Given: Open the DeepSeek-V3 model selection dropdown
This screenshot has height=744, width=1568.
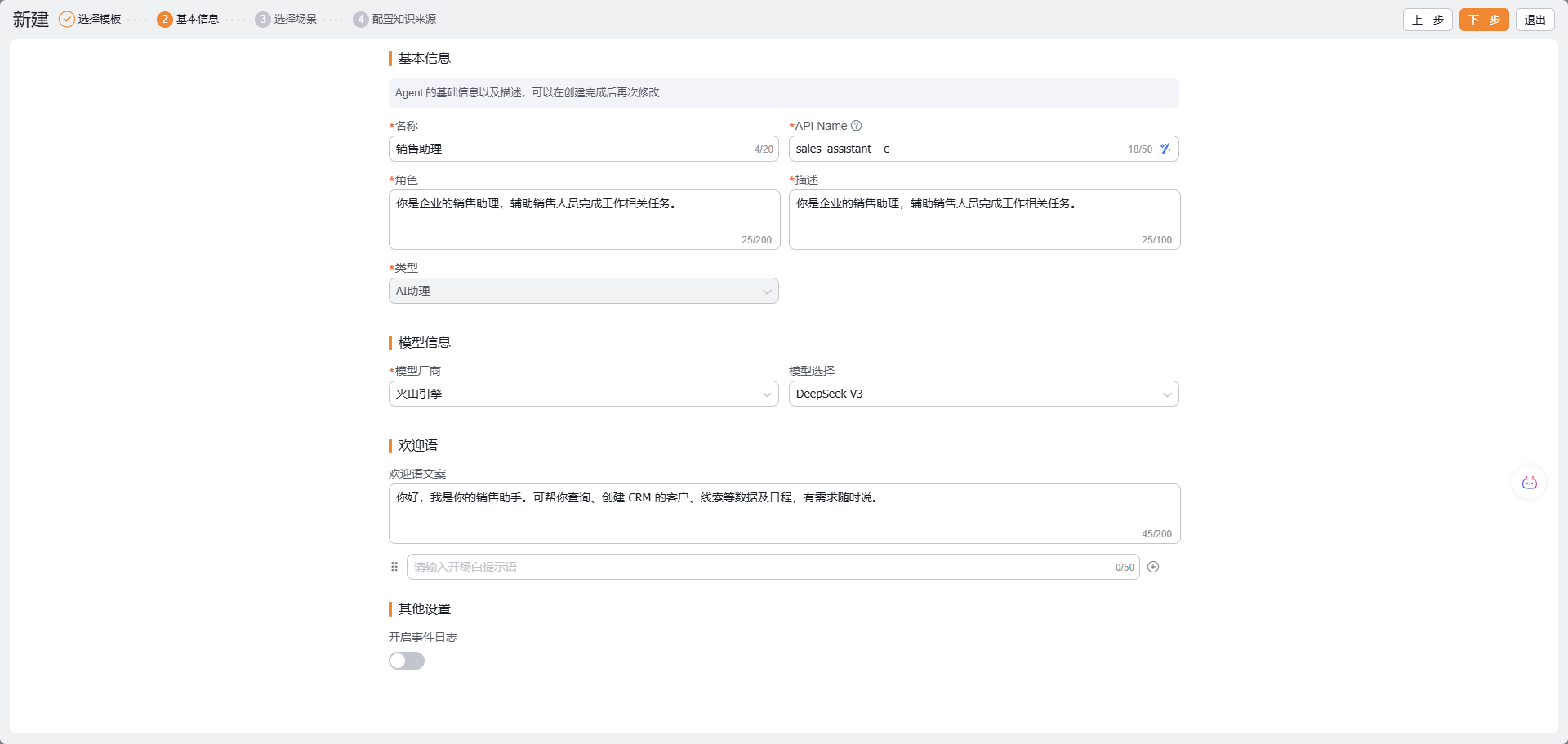Looking at the screenshot, I should (983, 394).
